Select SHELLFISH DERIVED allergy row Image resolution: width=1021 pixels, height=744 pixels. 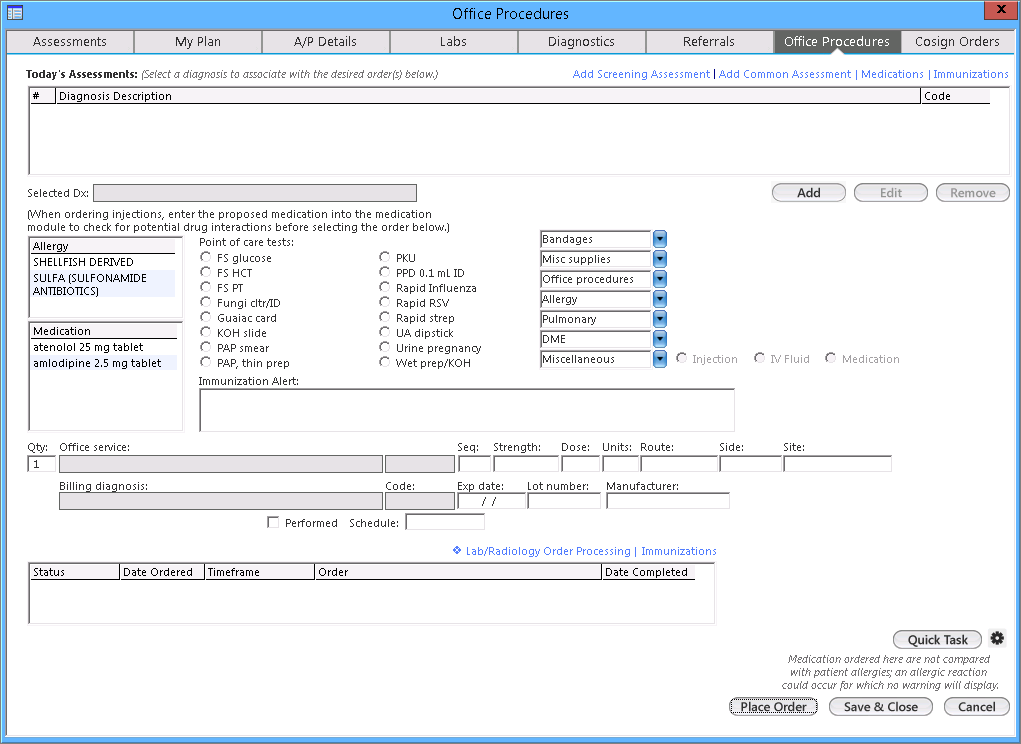tap(104, 262)
